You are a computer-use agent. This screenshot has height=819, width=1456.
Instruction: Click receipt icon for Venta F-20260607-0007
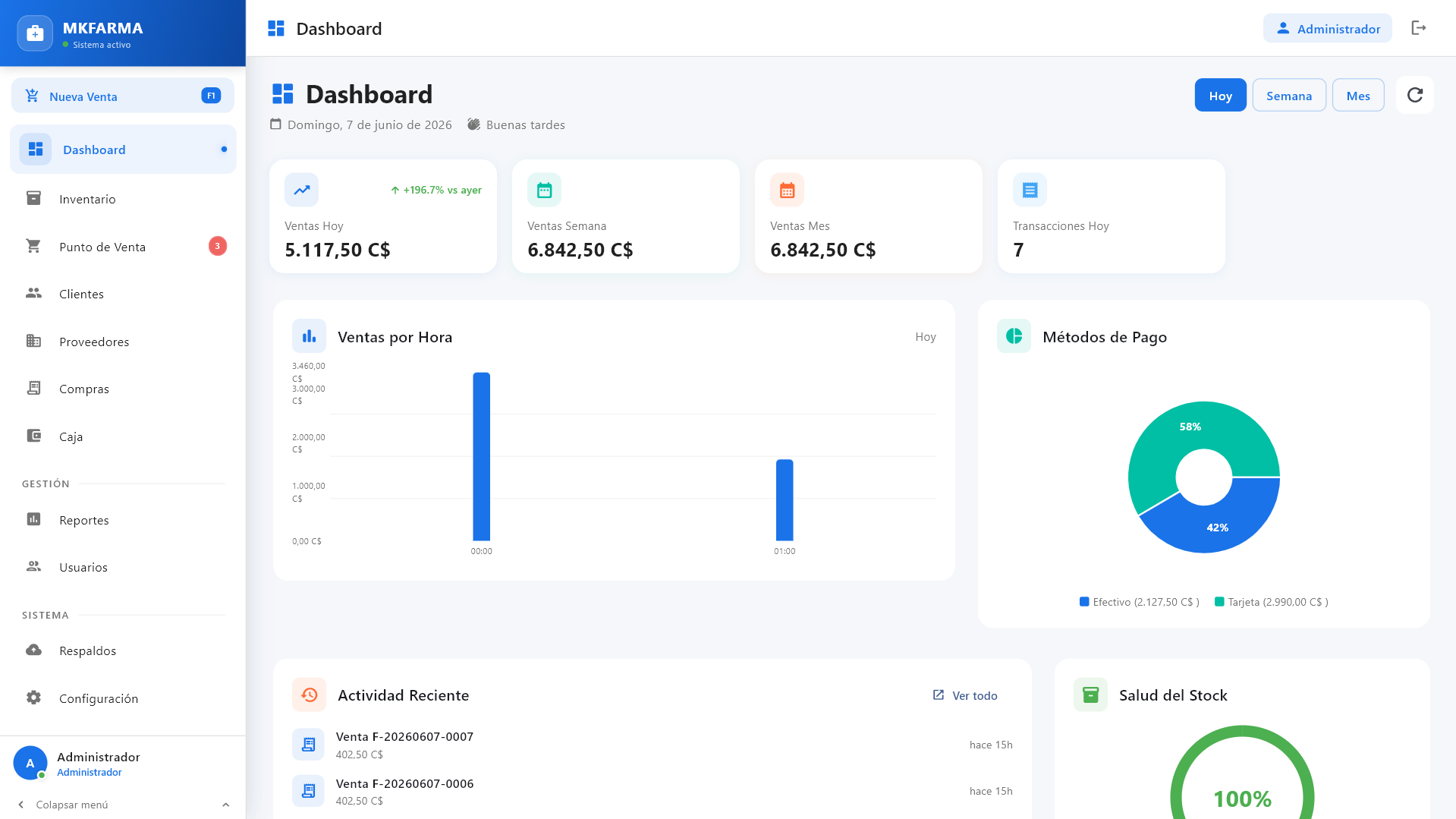(308, 745)
